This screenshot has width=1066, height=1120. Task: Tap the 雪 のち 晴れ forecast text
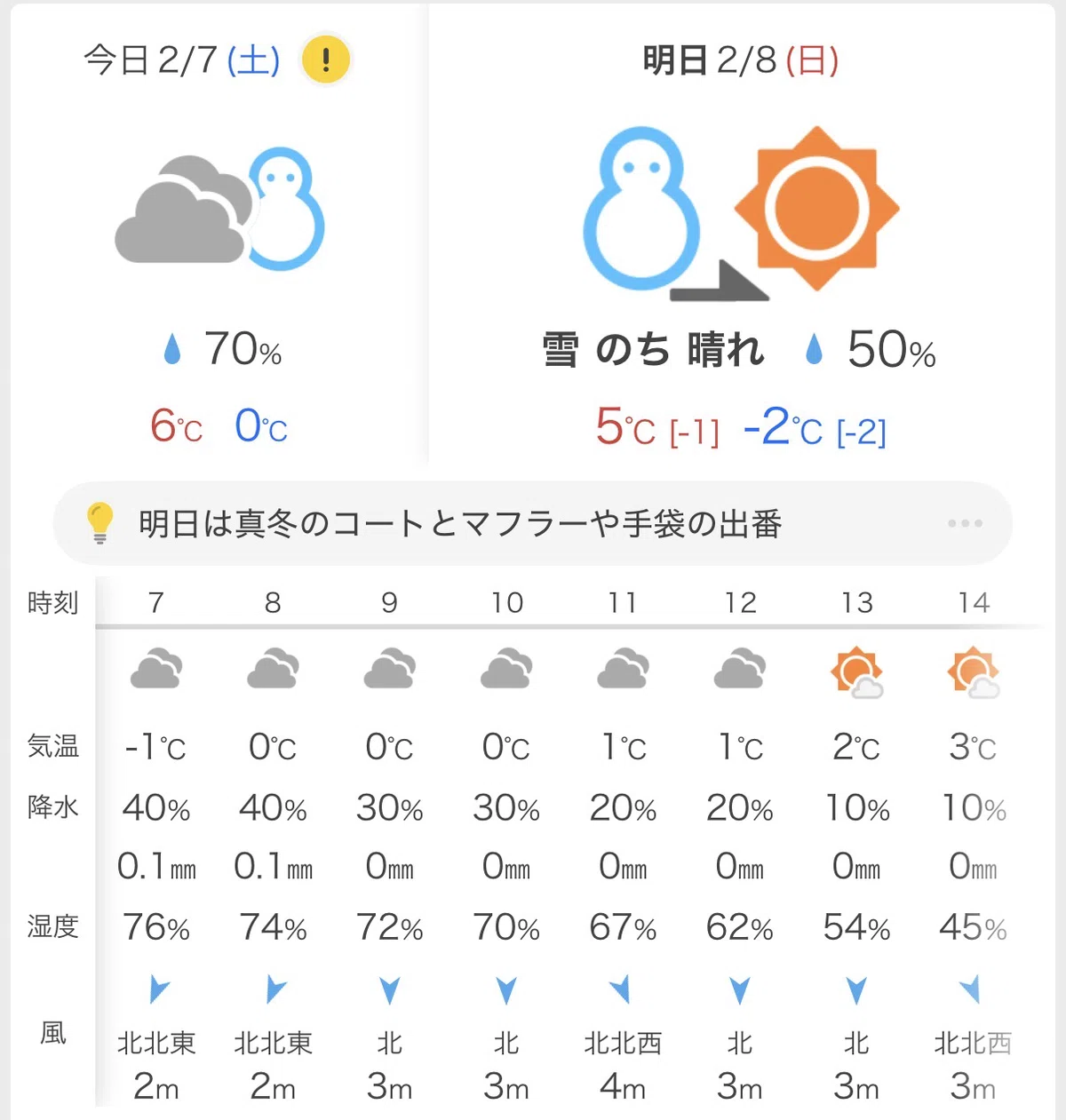click(x=653, y=349)
